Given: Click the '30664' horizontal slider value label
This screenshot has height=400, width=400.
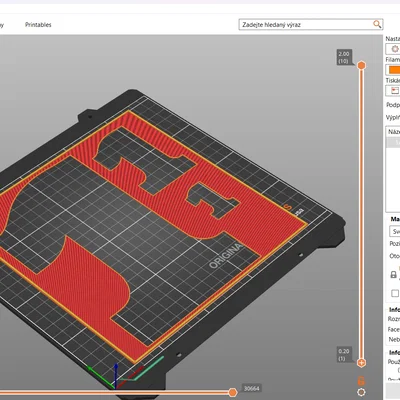Looking at the screenshot, I should [x=251, y=388].
